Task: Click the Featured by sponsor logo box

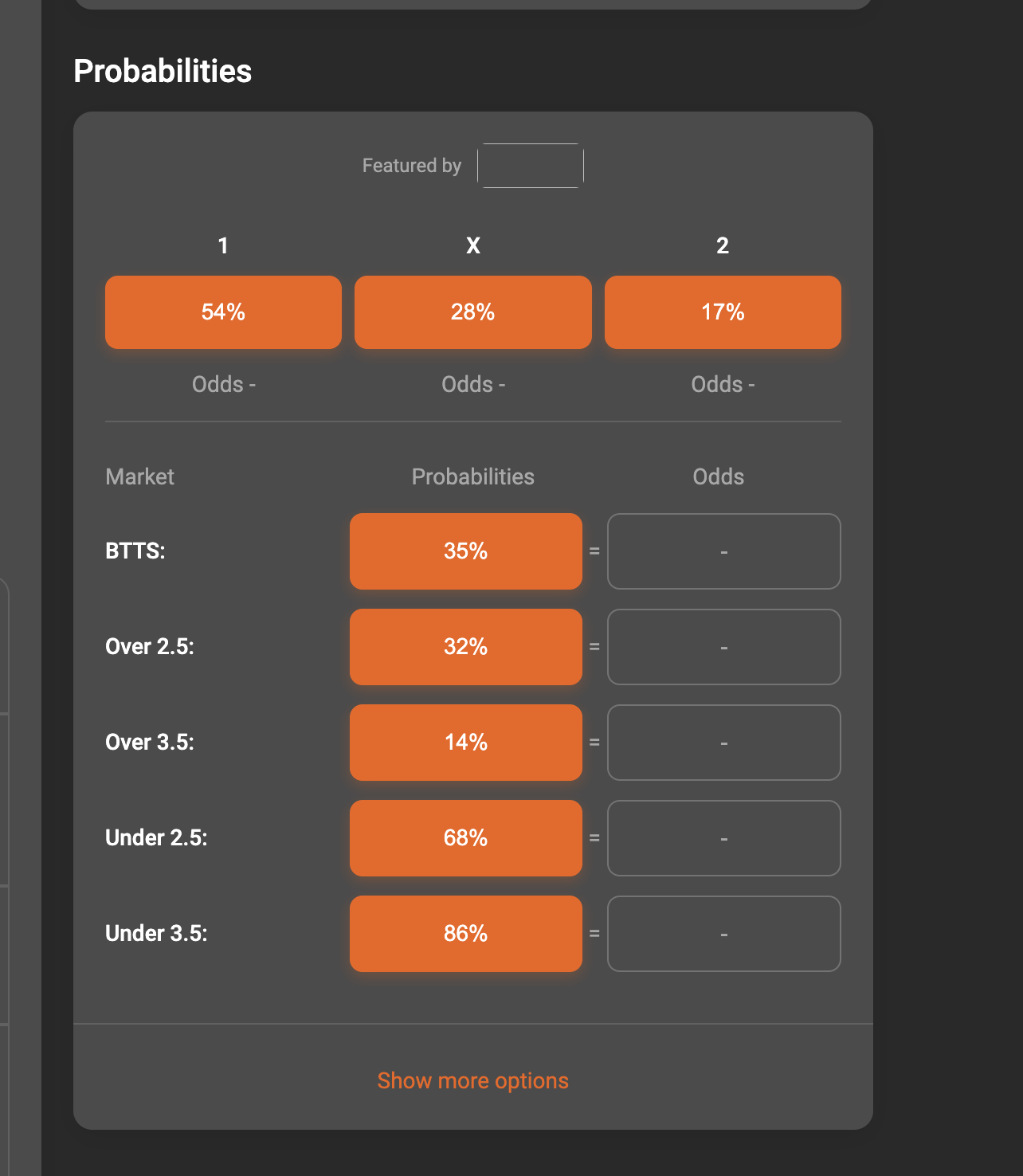Action: click(x=530, y=165)
